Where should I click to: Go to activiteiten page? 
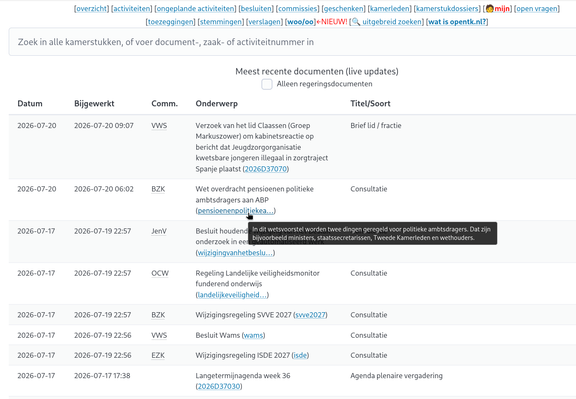coord(132,8)
